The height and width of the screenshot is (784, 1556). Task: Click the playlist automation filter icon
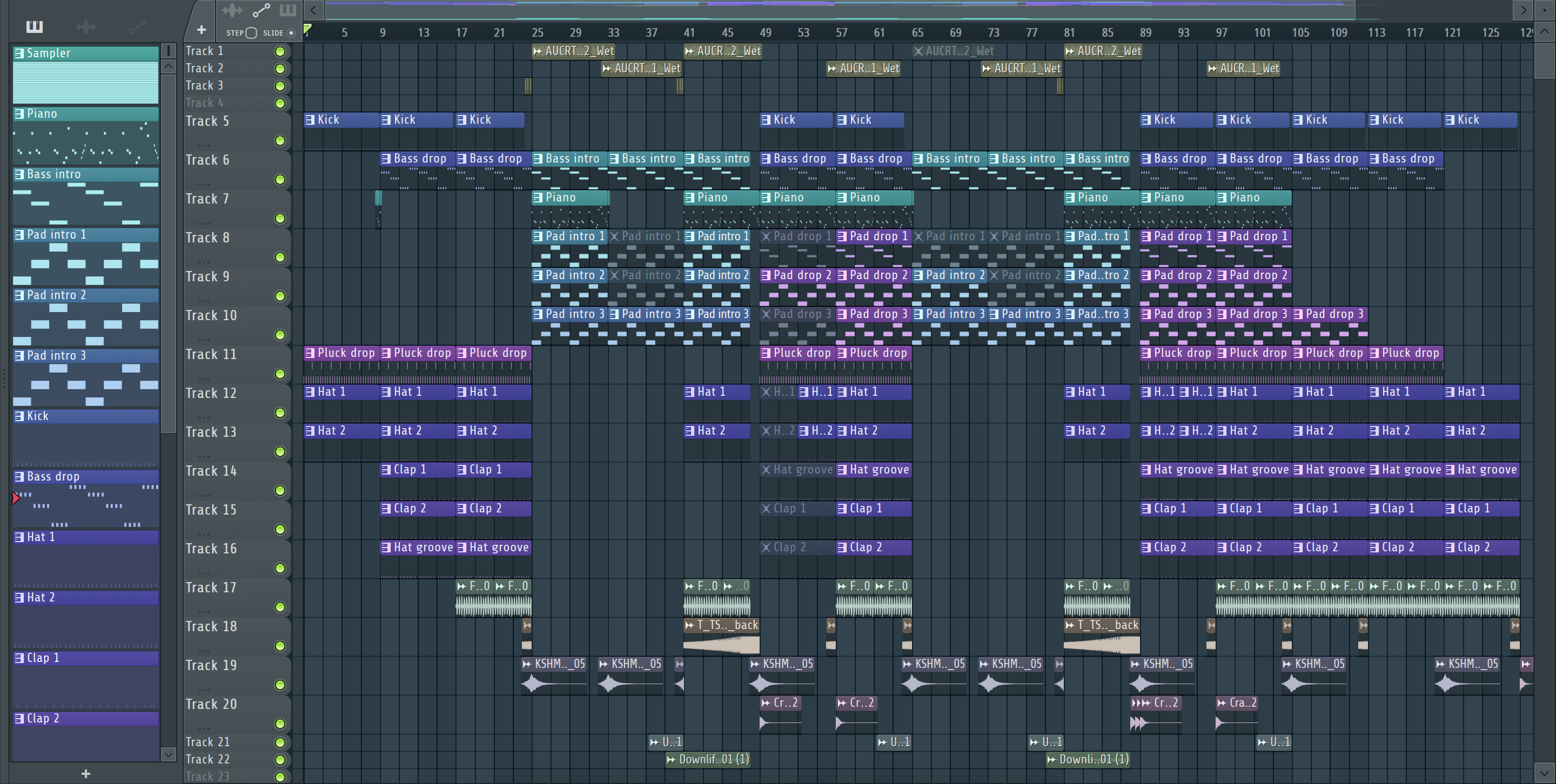click(x=261, y=10)
